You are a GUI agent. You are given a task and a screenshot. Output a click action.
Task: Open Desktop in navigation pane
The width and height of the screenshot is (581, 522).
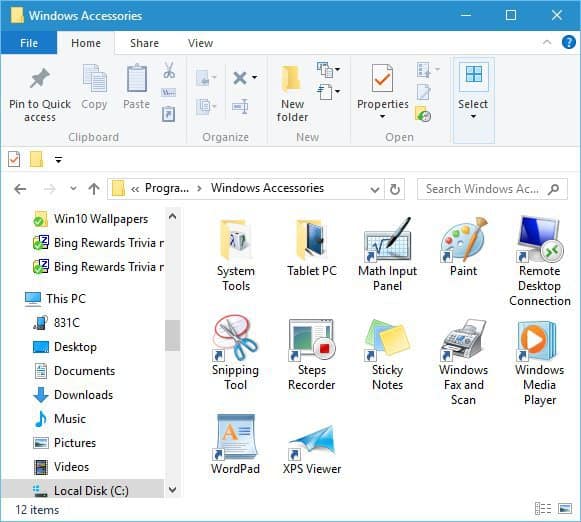[x=65, y=347]
